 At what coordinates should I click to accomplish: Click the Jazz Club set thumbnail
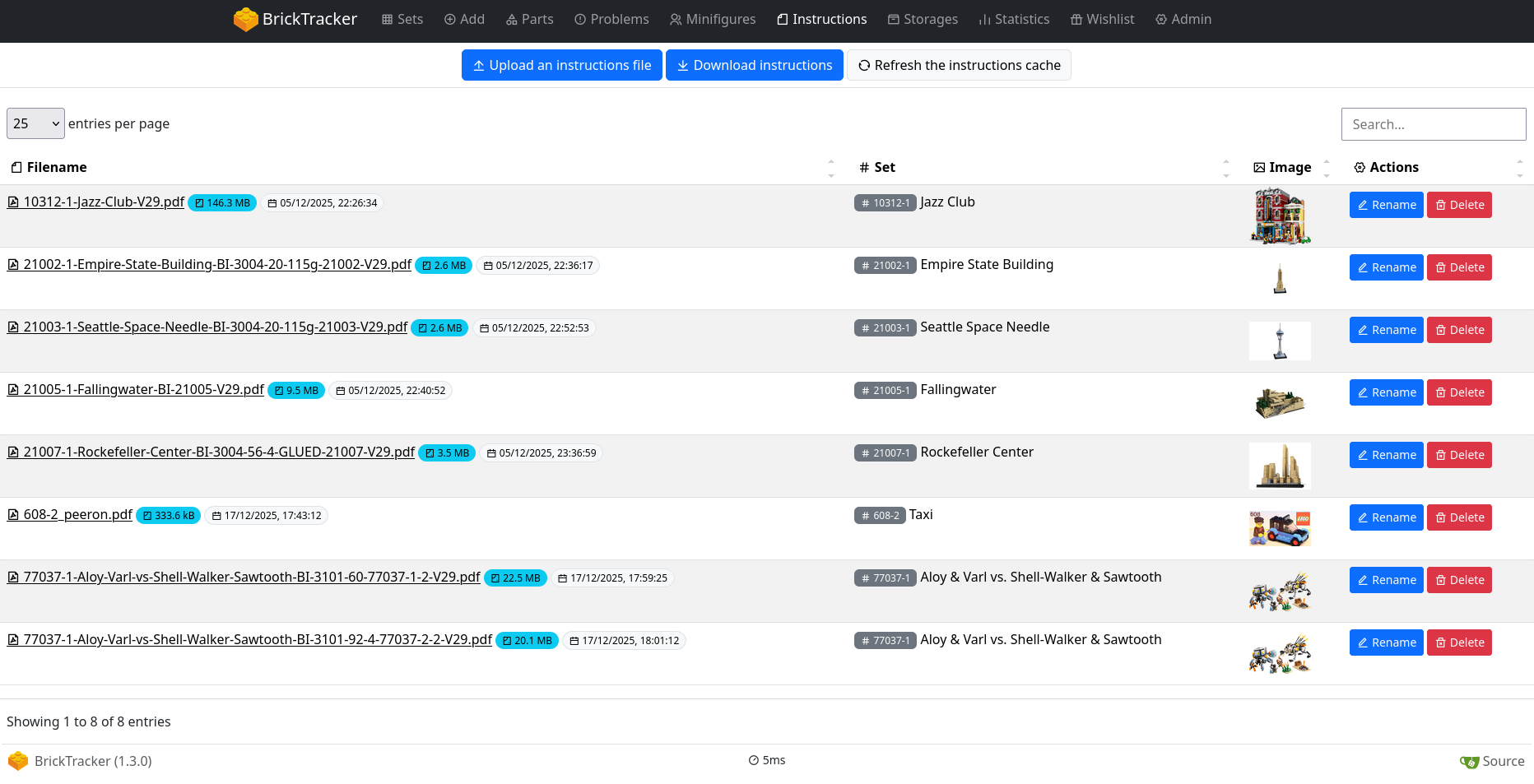click(x=1280, y=216)
